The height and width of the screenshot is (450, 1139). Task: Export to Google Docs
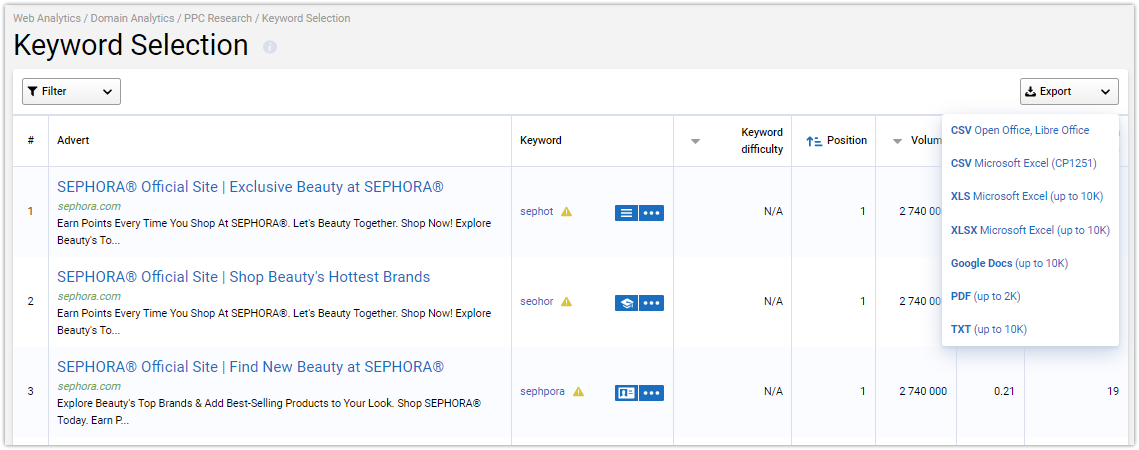pyautogui.click(x=1010, y=263)
